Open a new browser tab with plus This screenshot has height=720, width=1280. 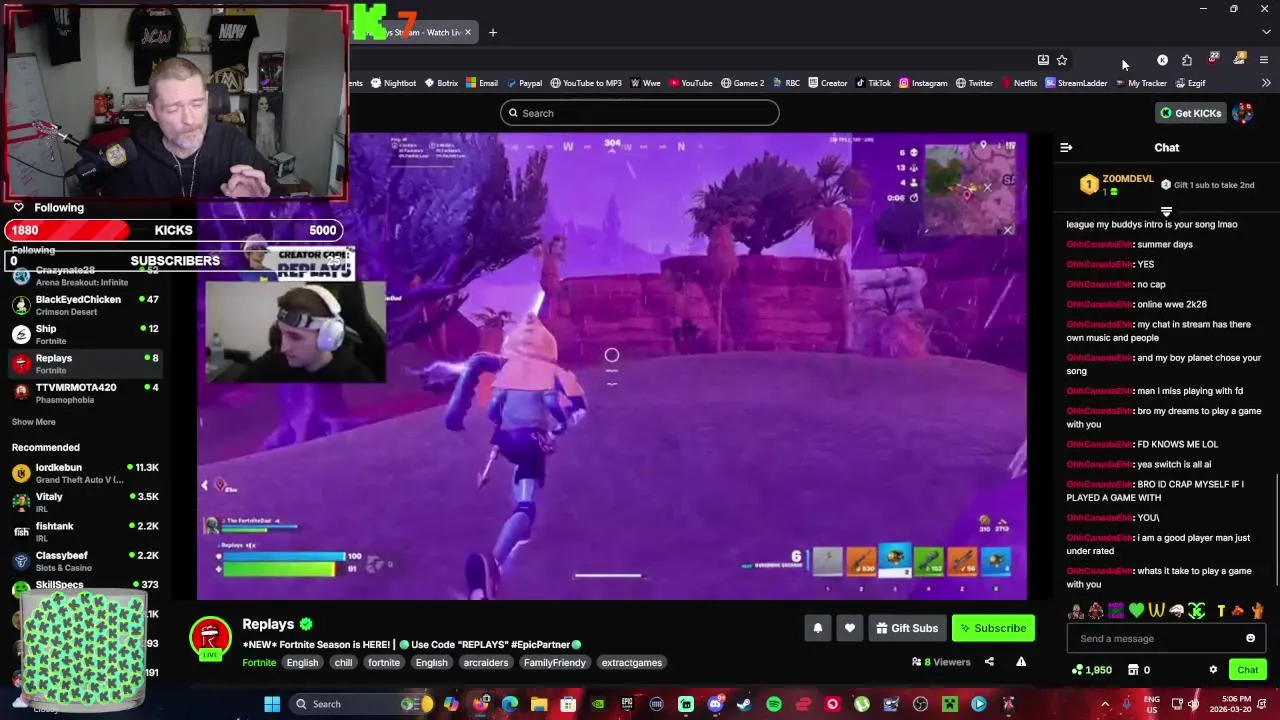point(492,32)
